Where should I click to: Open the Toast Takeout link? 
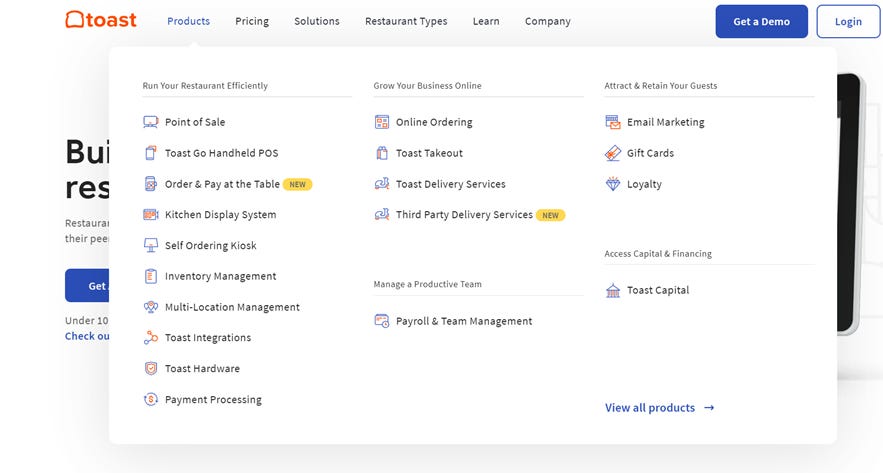tap(429, 153)
